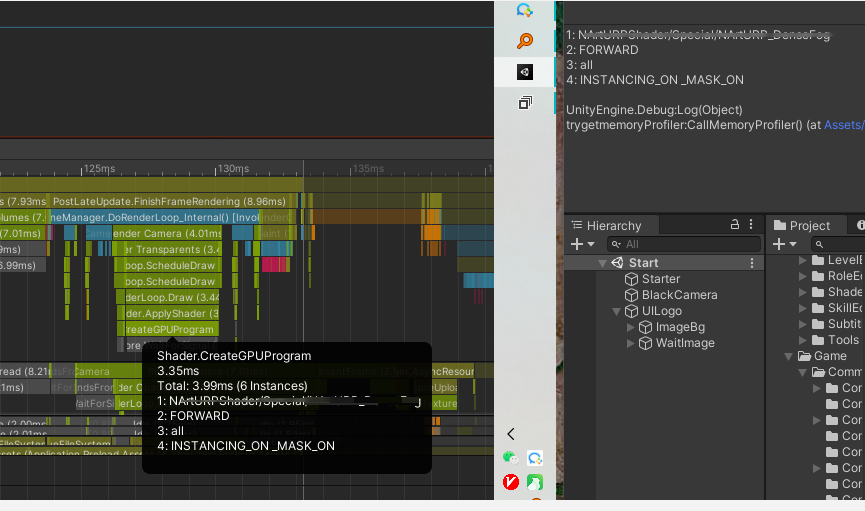865x511 pixels.
Task: Click the Starter cube icon
Action: (631, 279)
